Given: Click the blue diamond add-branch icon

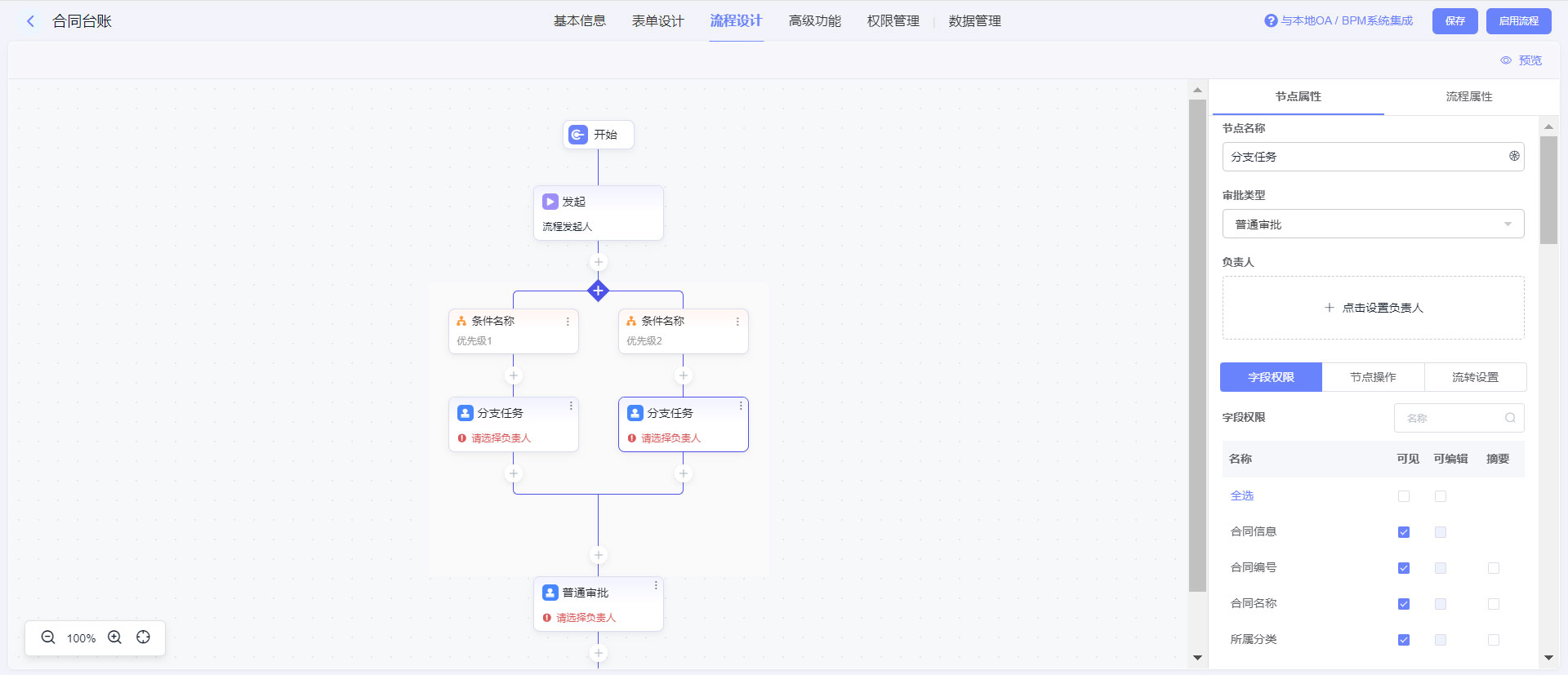Looking at the screenshot, I should click(598, 291).
